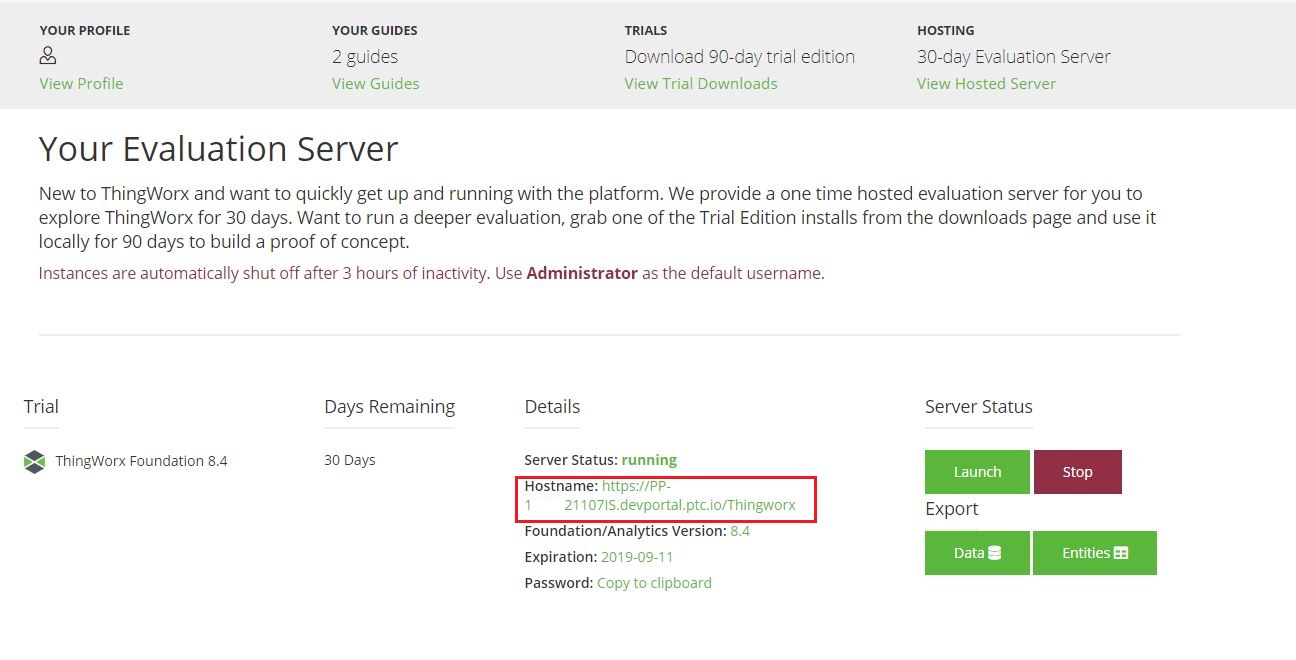Screen dimensions: 1296x660
Task: Click the ThingWorx Foundation logo icon
Action: 33,461
